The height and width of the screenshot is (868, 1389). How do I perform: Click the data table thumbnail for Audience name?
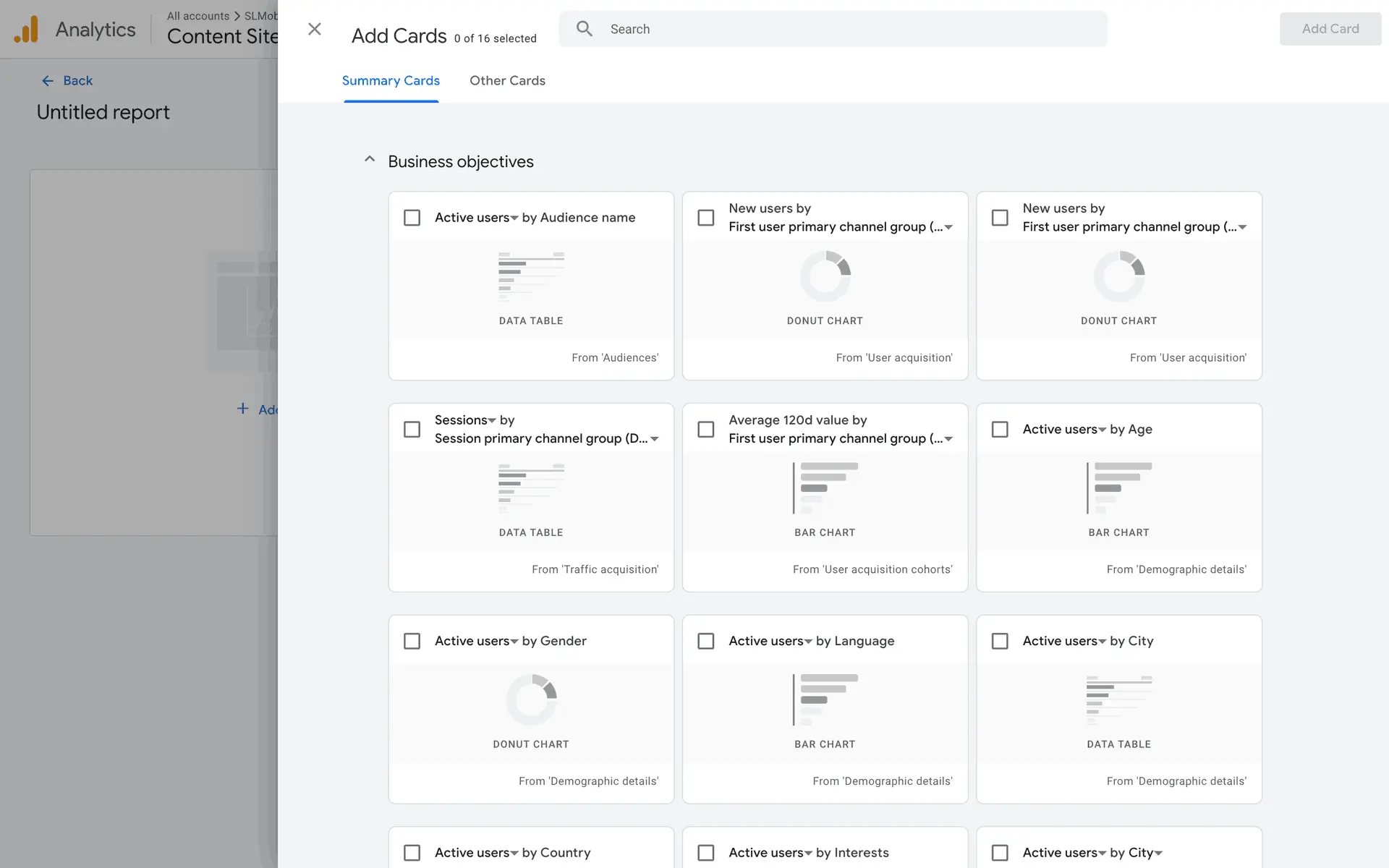point(531,276)
